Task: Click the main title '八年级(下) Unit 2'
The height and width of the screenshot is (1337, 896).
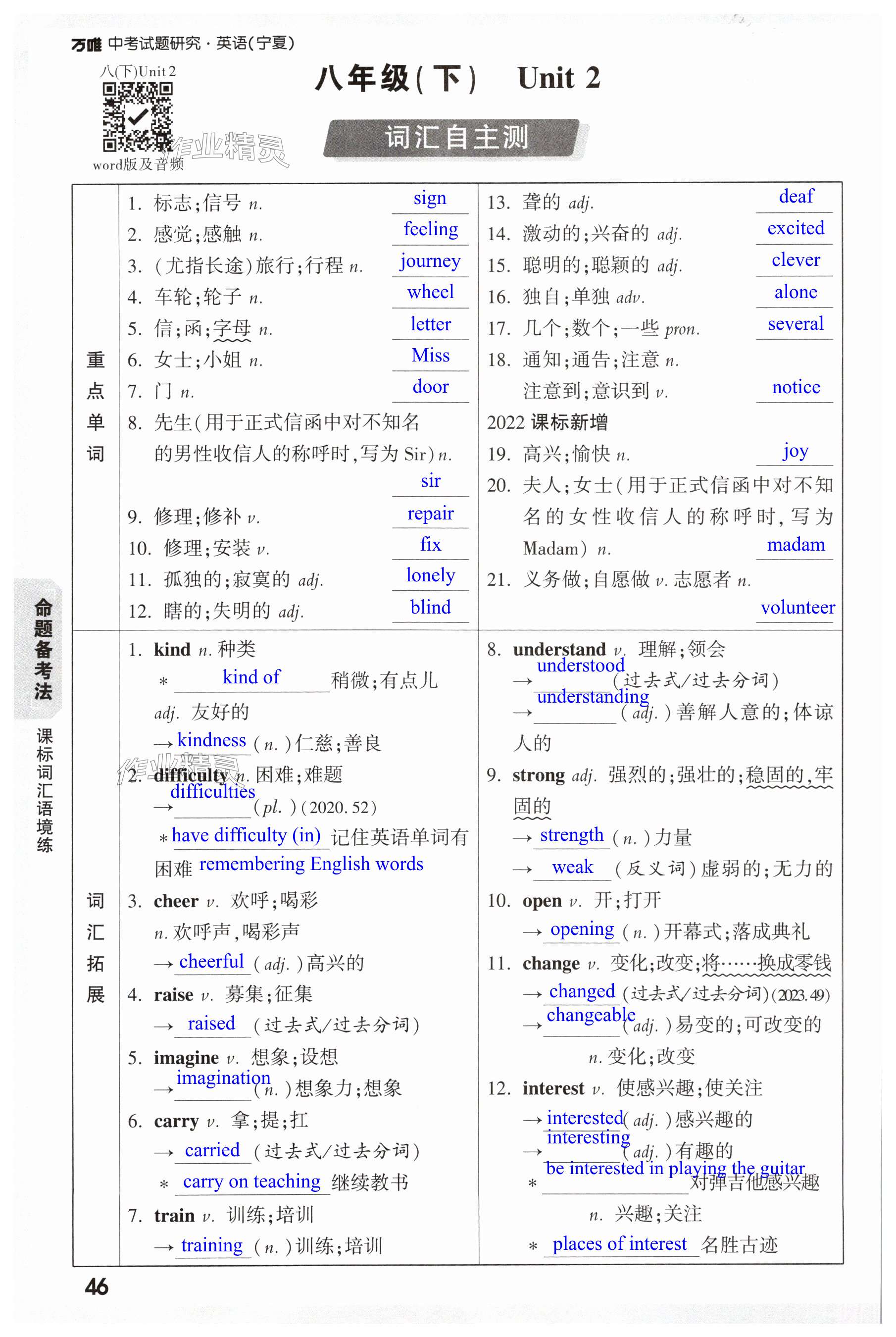Action: click(456, 78)
